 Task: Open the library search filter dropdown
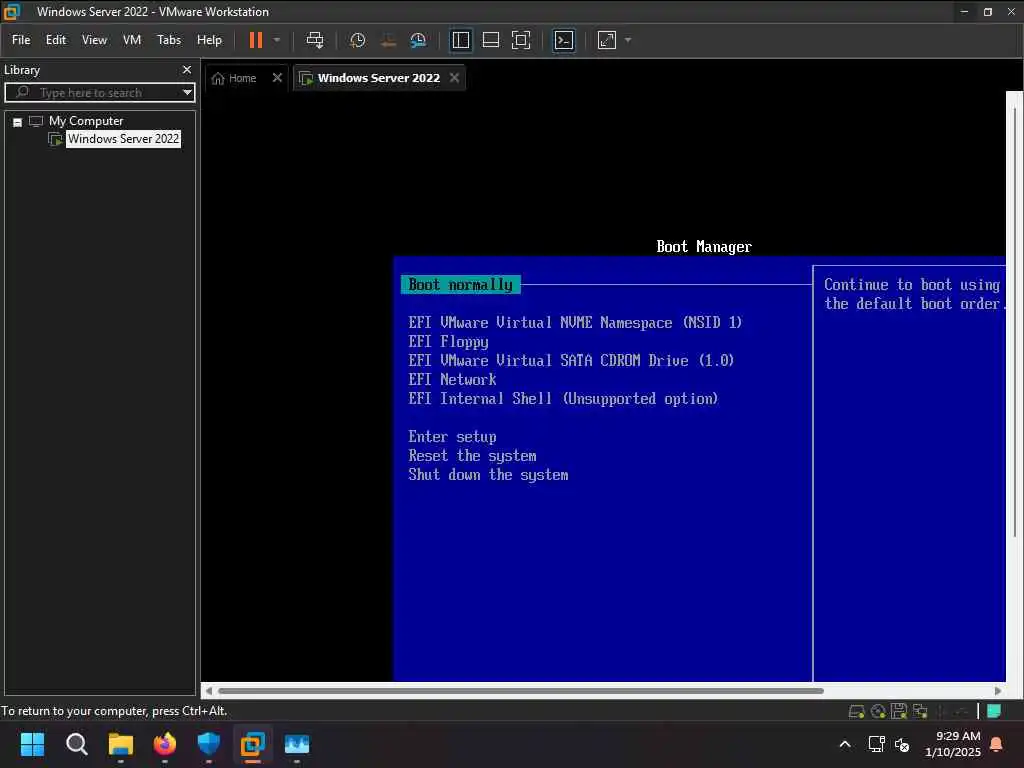click(187, 93)
